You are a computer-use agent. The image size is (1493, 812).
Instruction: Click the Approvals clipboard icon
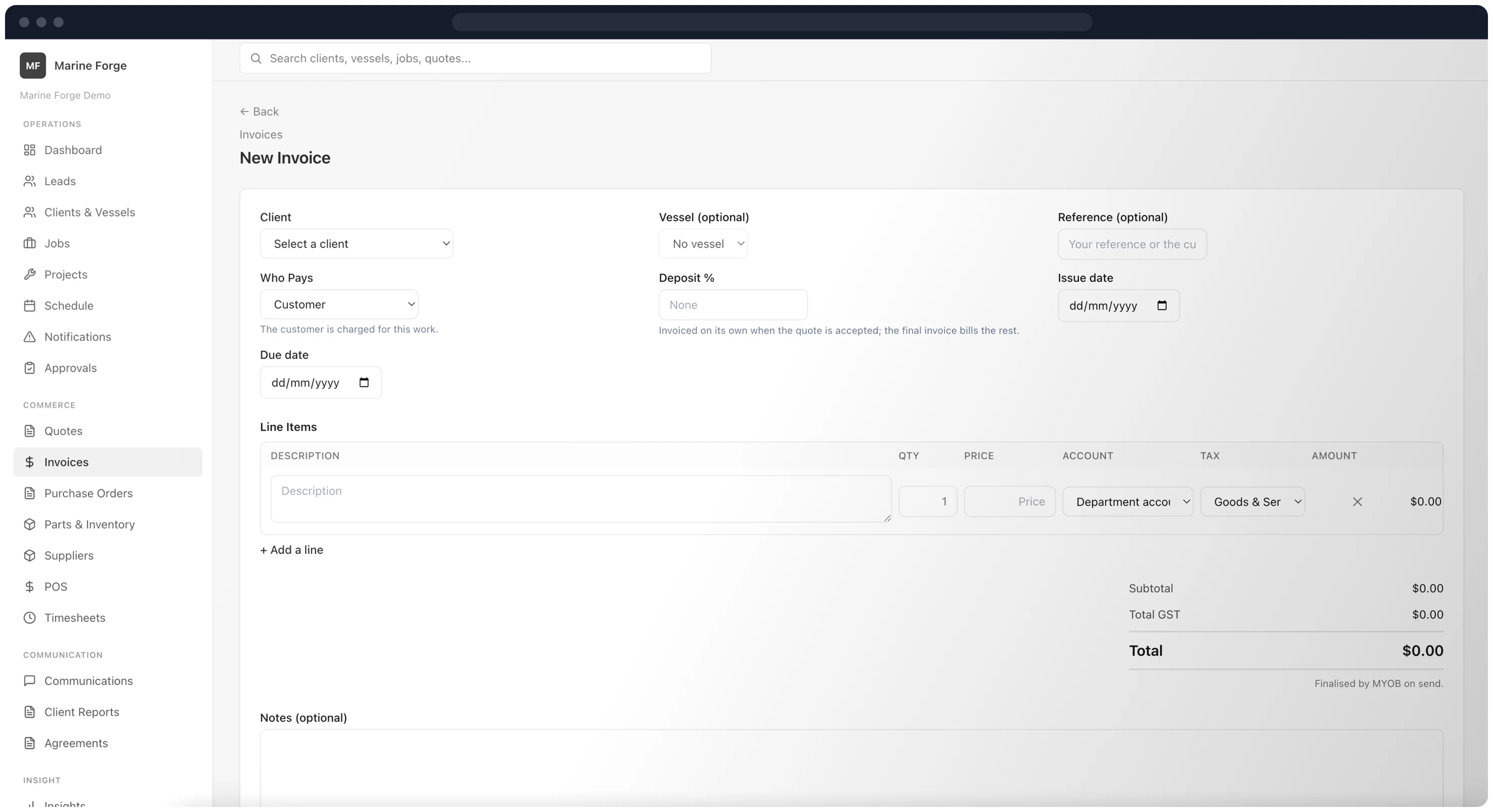(x=30, y=368)
